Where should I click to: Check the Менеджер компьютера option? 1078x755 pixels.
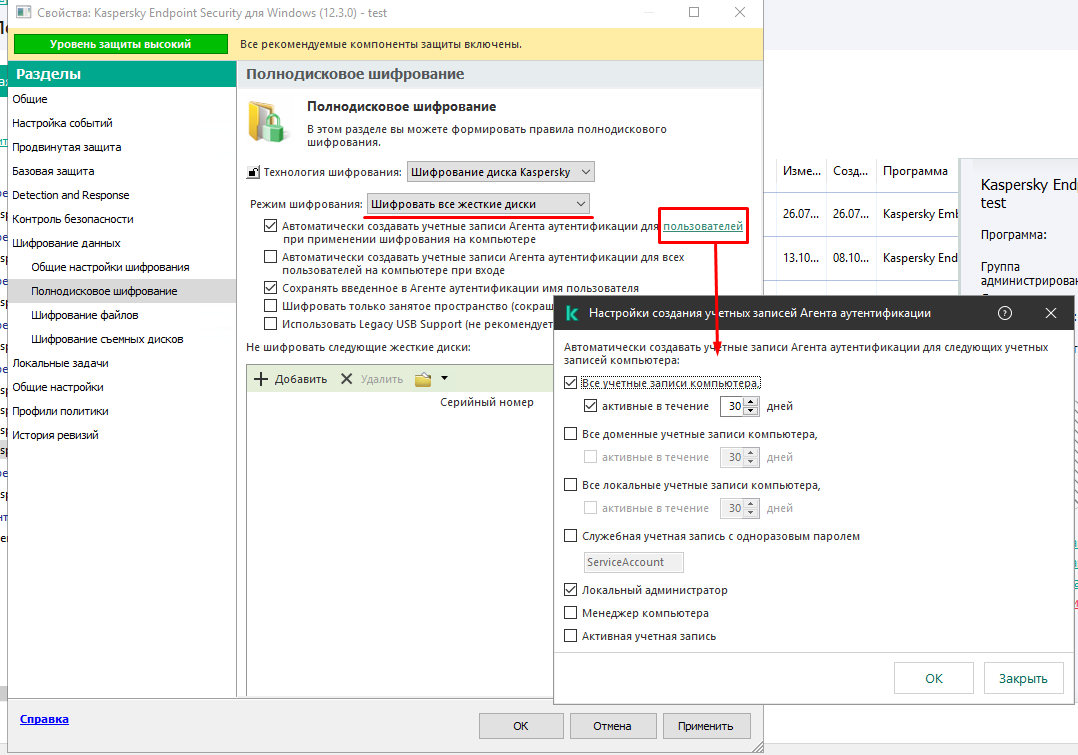point(570,613)
